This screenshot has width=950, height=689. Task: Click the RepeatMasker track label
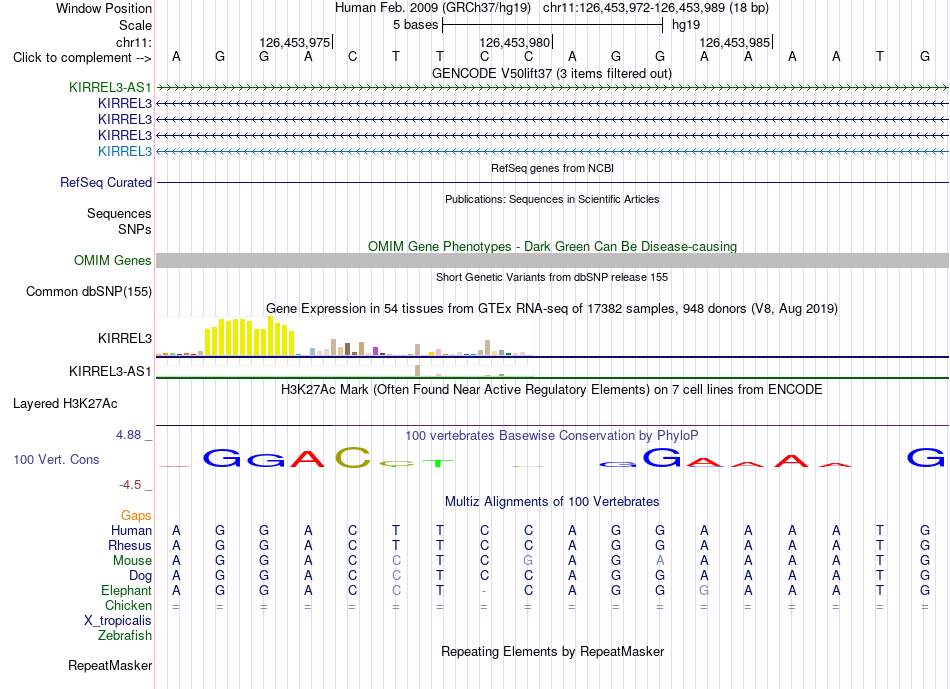pos(110,665)
